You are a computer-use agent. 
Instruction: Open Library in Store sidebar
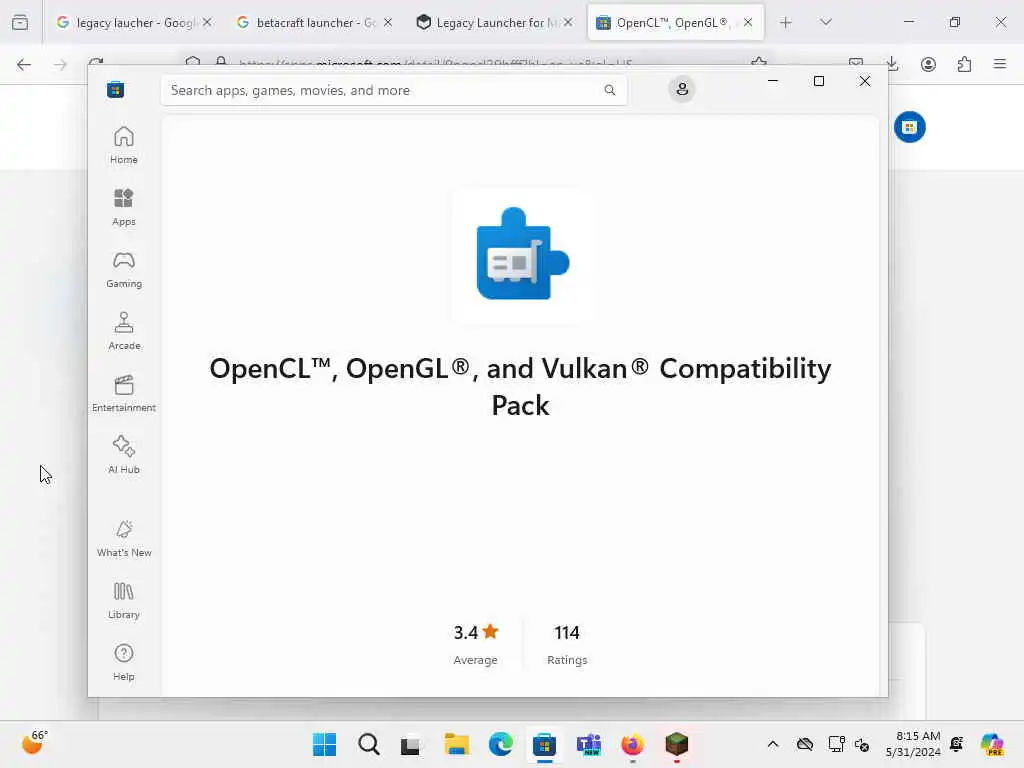point(123,600)
